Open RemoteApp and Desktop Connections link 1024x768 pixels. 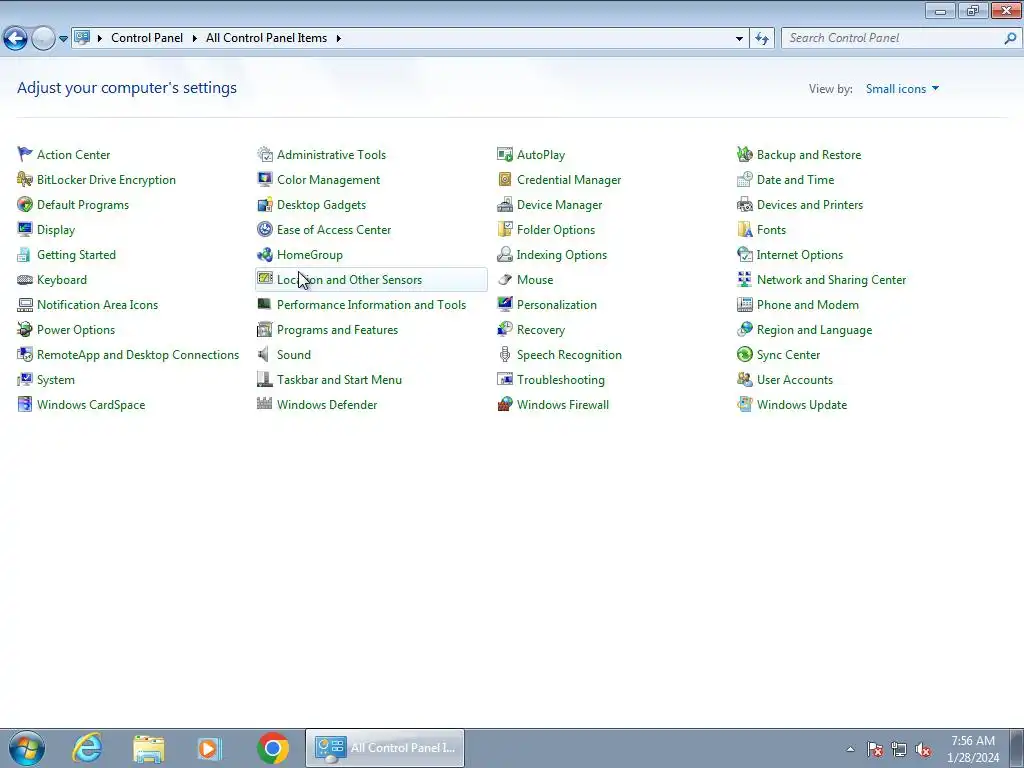[138, 355]
